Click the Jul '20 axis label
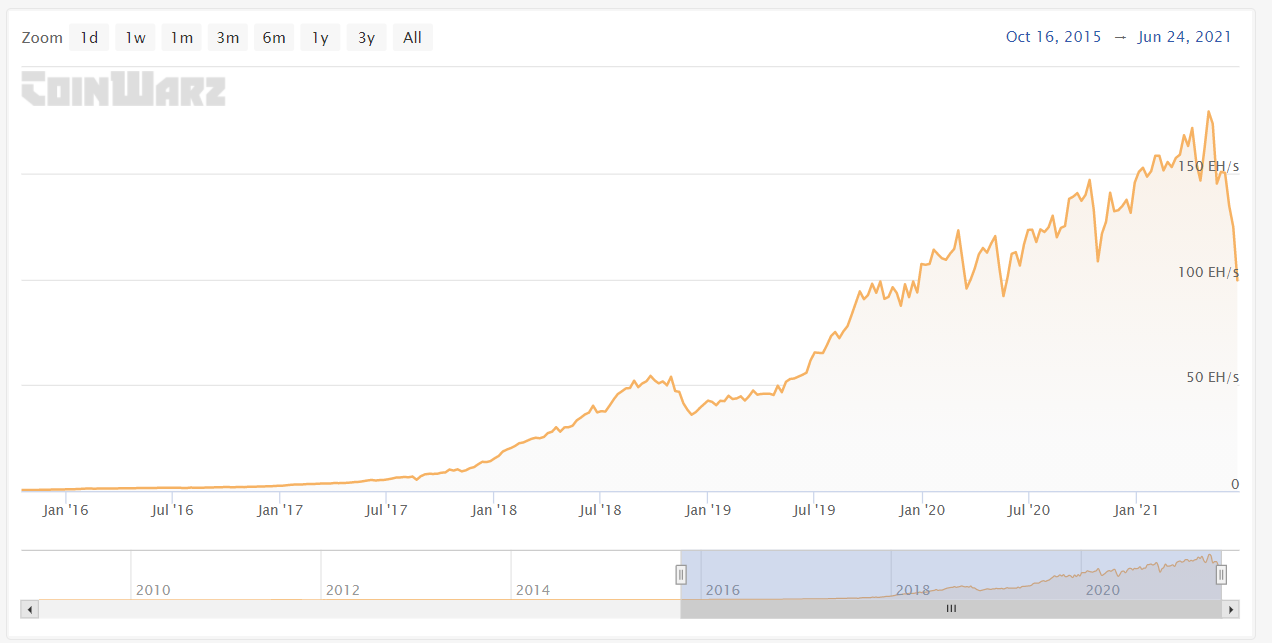1272x643 pixels. click(x=1029, y=510)
